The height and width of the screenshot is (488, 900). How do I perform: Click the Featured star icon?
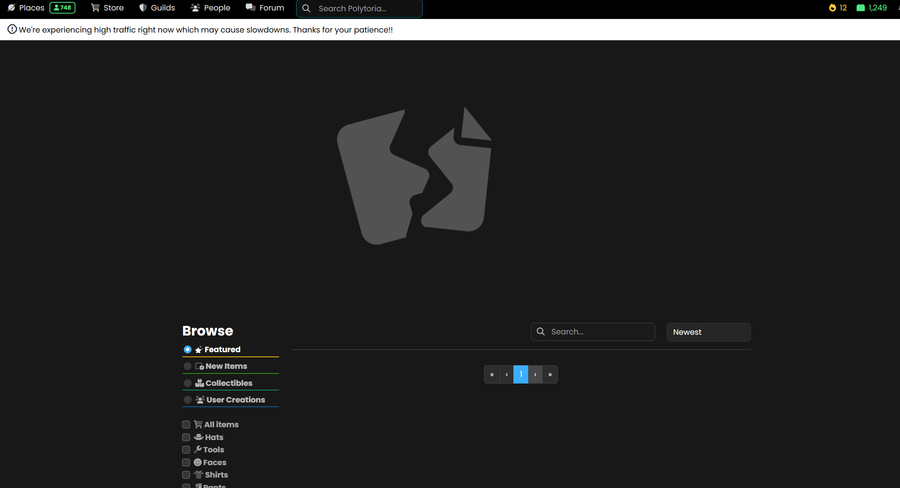coord(199,350)
